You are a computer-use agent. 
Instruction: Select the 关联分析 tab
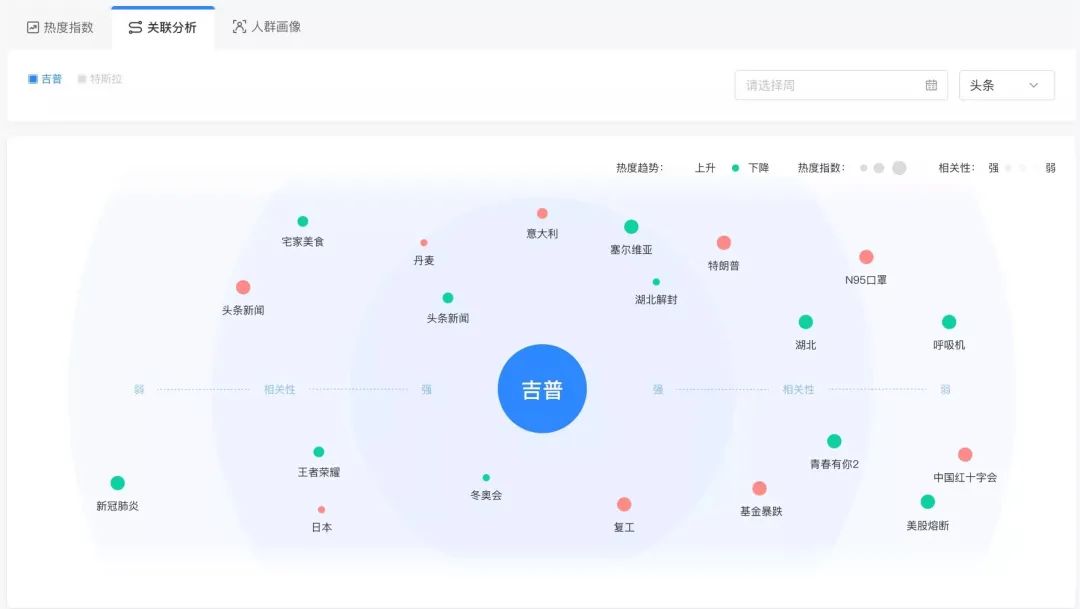pos(163,28)
